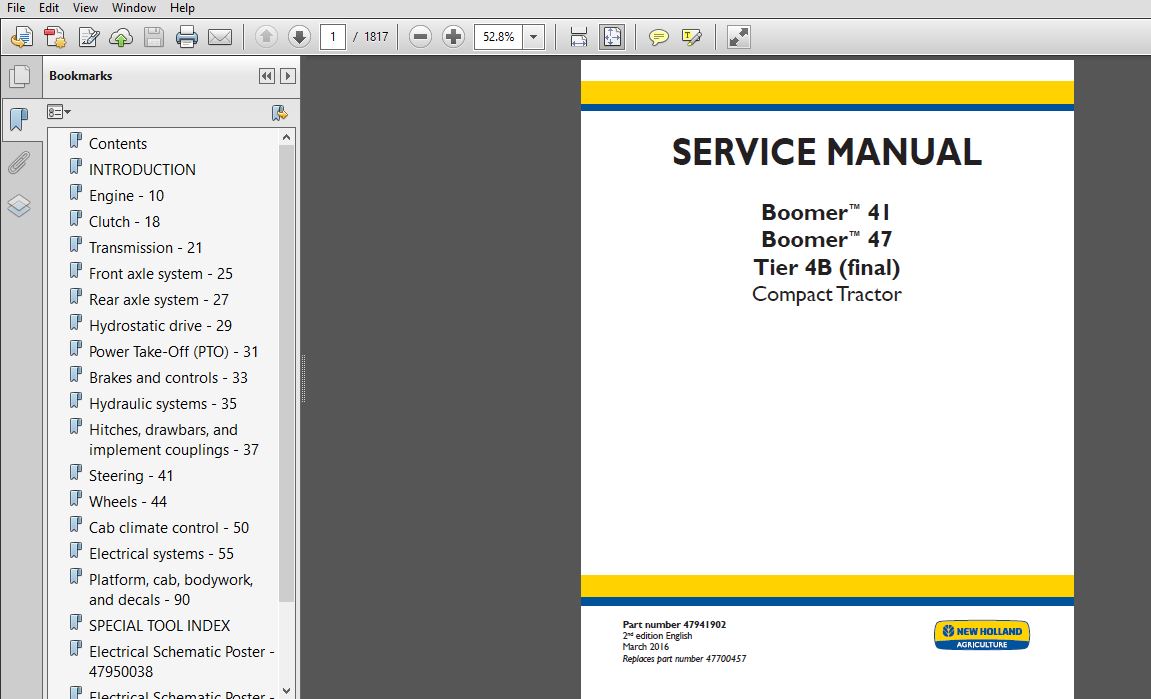Click the fit width scrolling icon
Viewport: 1151px width, 699px height.
point(578,37)
